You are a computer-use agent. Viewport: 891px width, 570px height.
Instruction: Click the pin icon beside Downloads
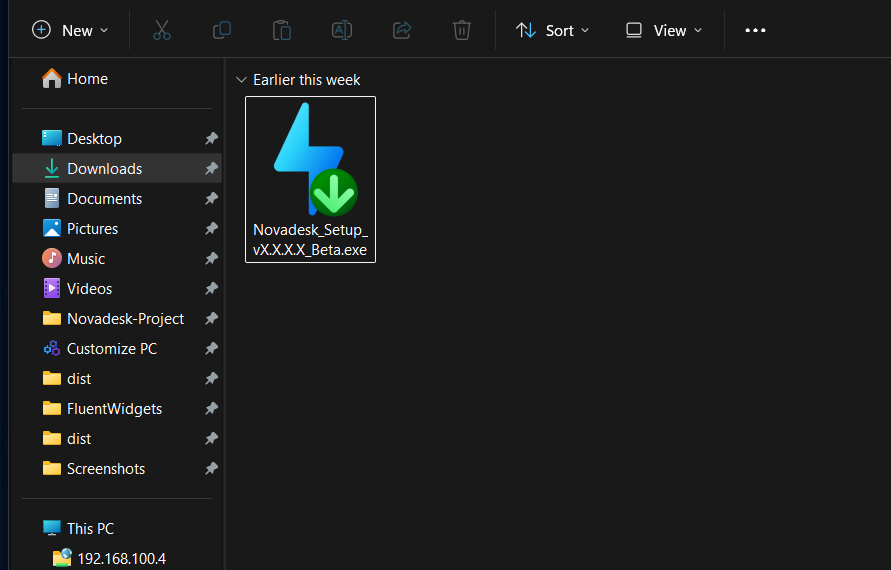211,168
